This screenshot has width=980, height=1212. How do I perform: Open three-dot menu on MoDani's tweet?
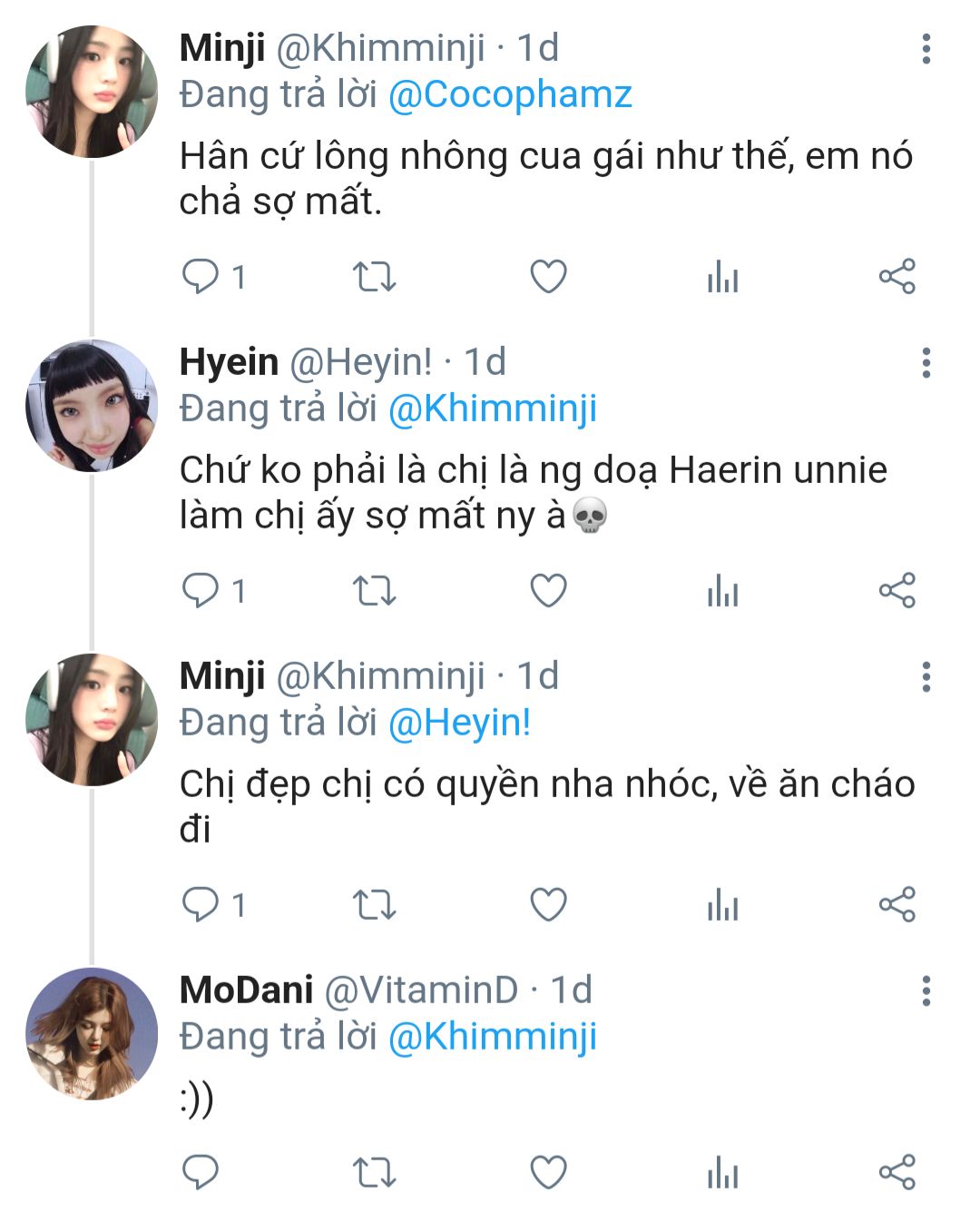926,991
